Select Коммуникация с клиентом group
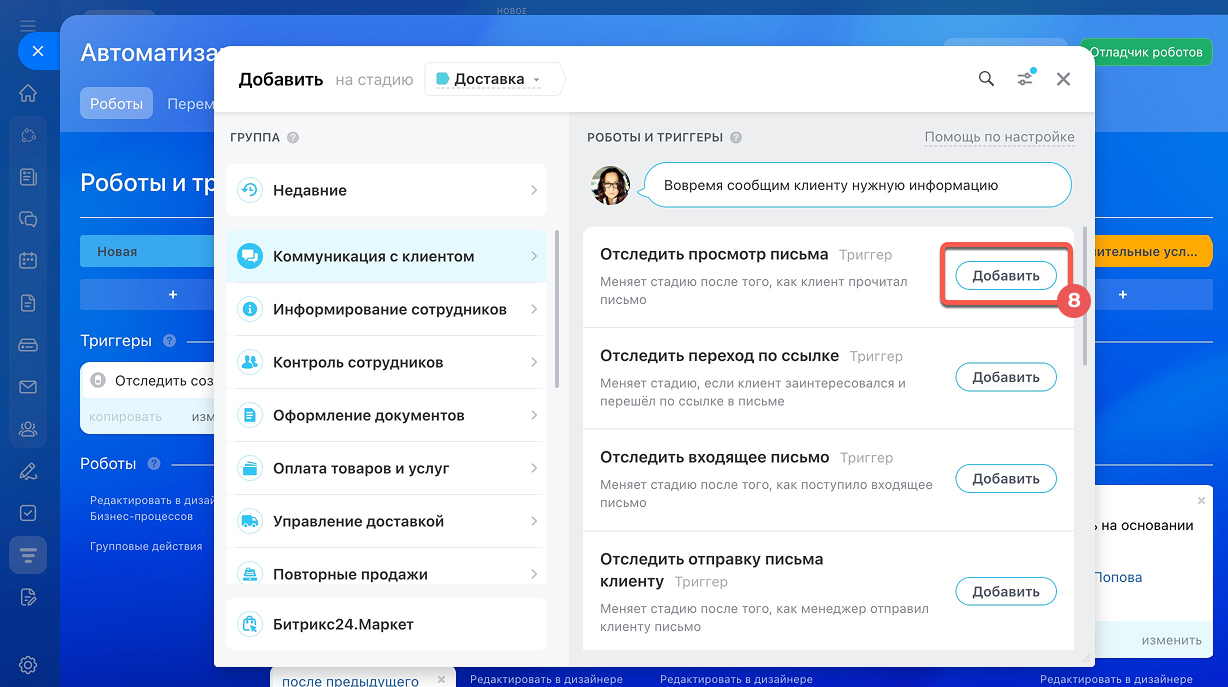The height and width of the screenshot is (687, 1228). (386, 256)
